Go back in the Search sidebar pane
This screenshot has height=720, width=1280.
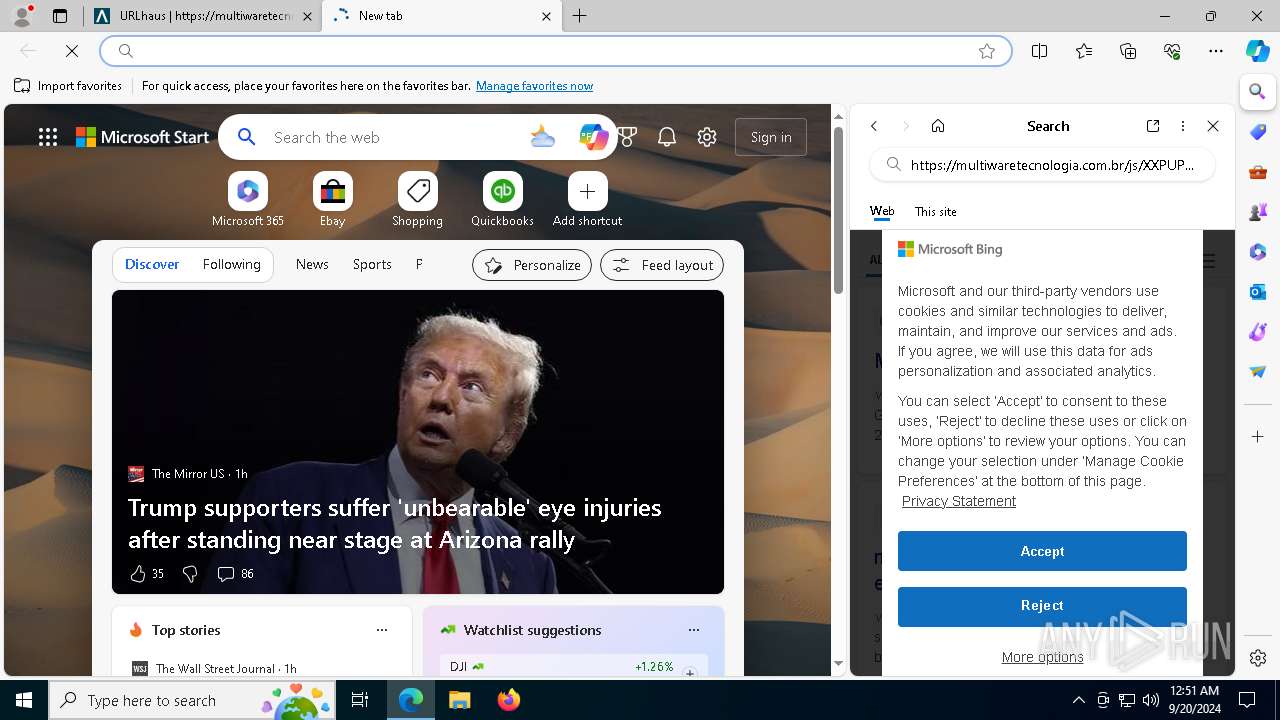(x=874, y=126)
